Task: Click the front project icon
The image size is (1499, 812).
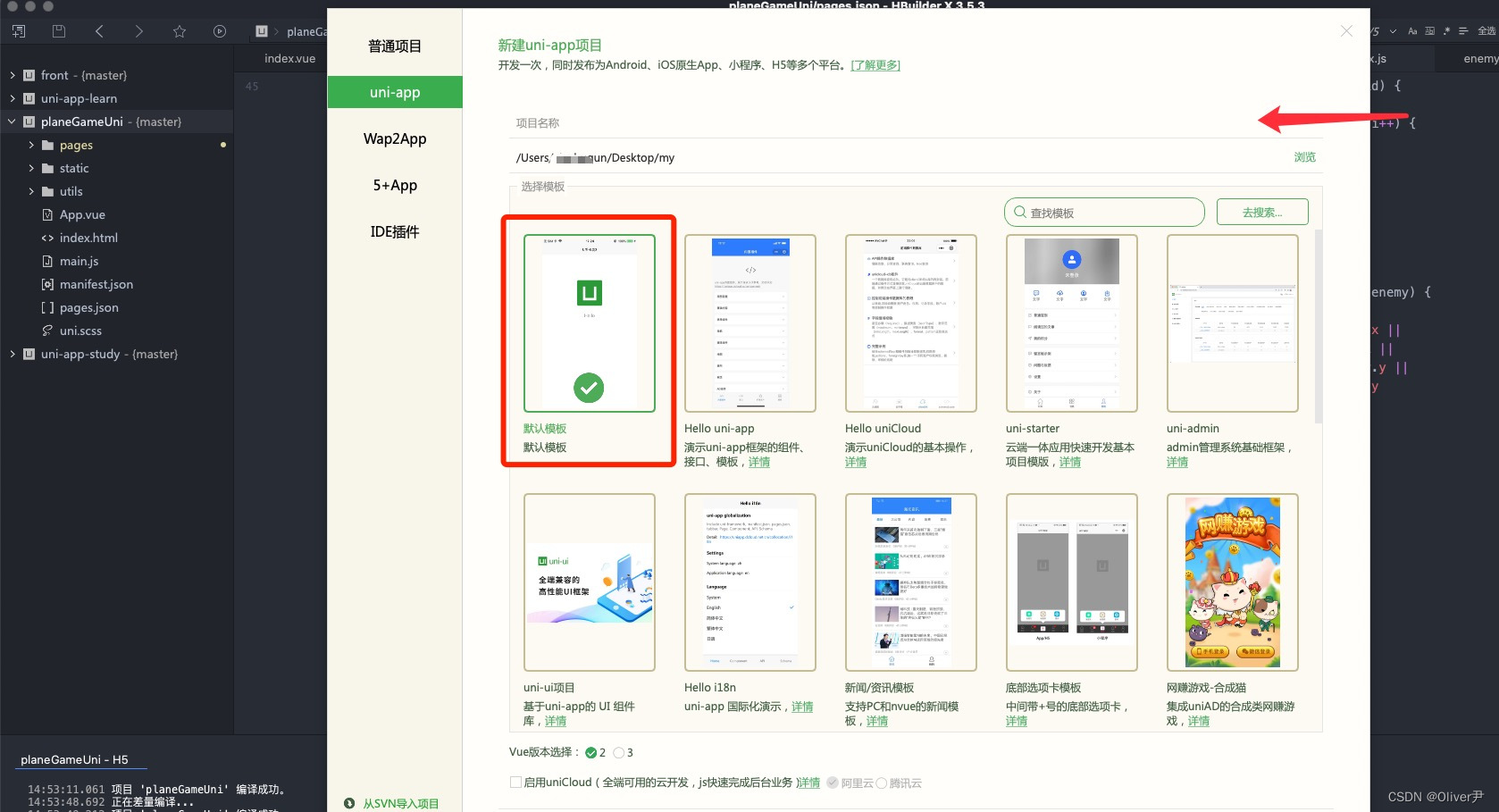Action: point(29,75)
